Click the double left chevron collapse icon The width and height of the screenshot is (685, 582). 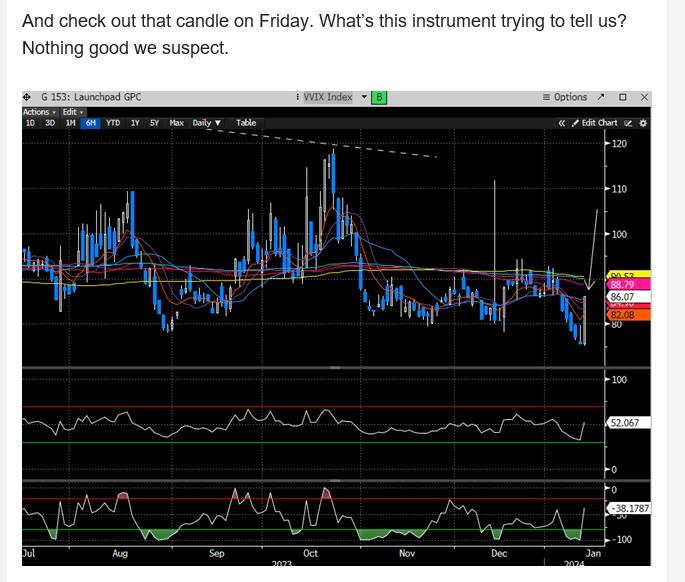click(x=562, y=123)
